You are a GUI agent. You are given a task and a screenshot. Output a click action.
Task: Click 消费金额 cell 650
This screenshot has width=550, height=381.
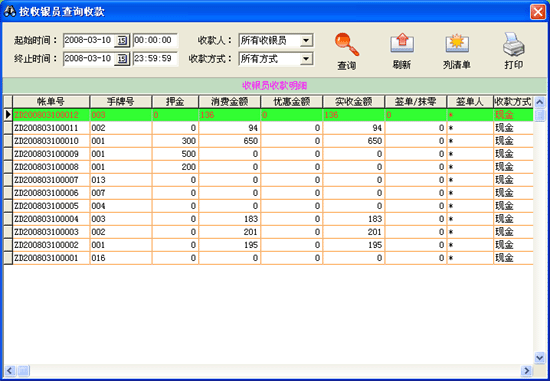229,141
